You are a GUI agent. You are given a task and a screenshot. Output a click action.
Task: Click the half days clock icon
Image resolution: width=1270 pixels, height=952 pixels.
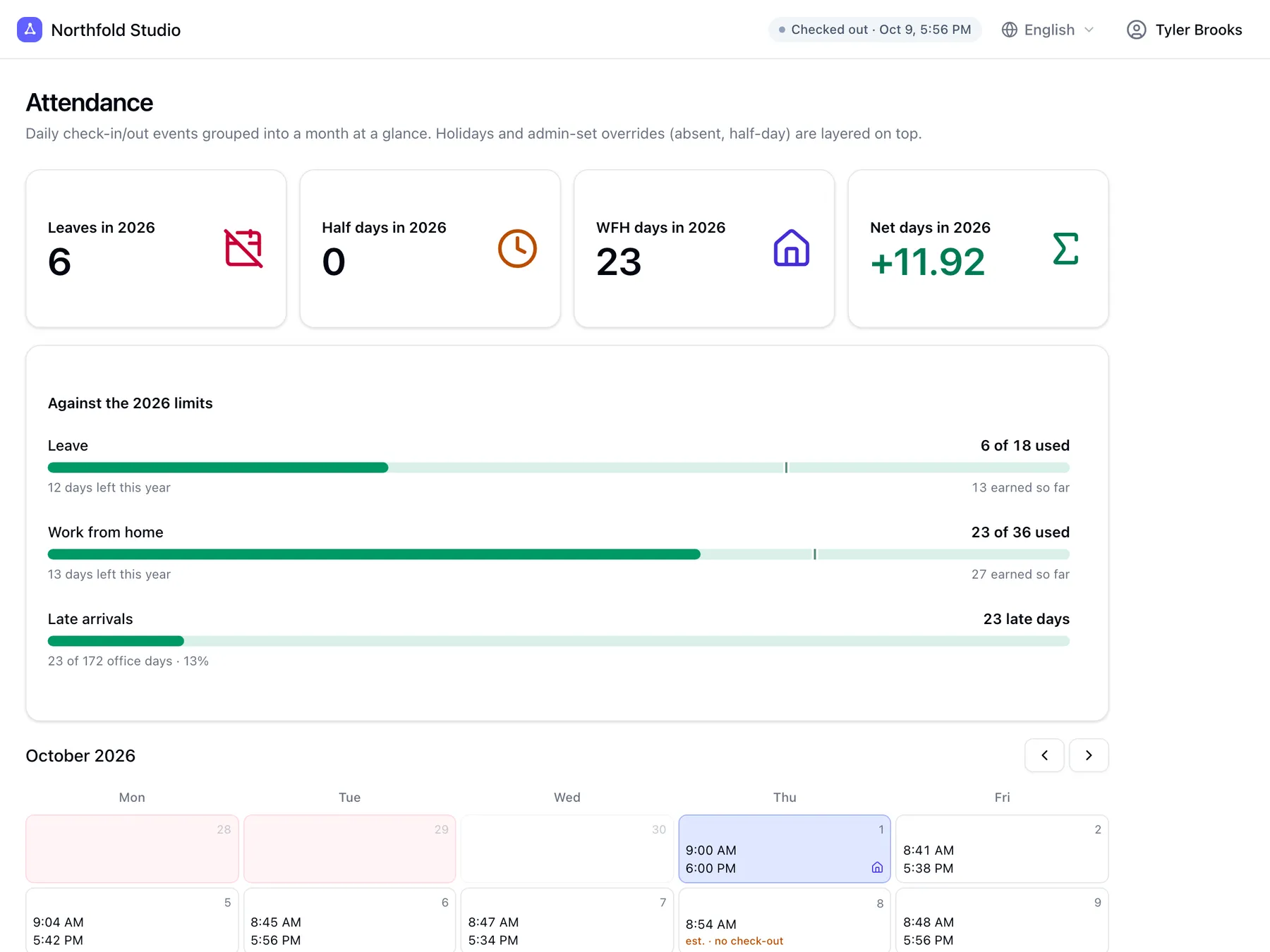click(x=517, y=248)
